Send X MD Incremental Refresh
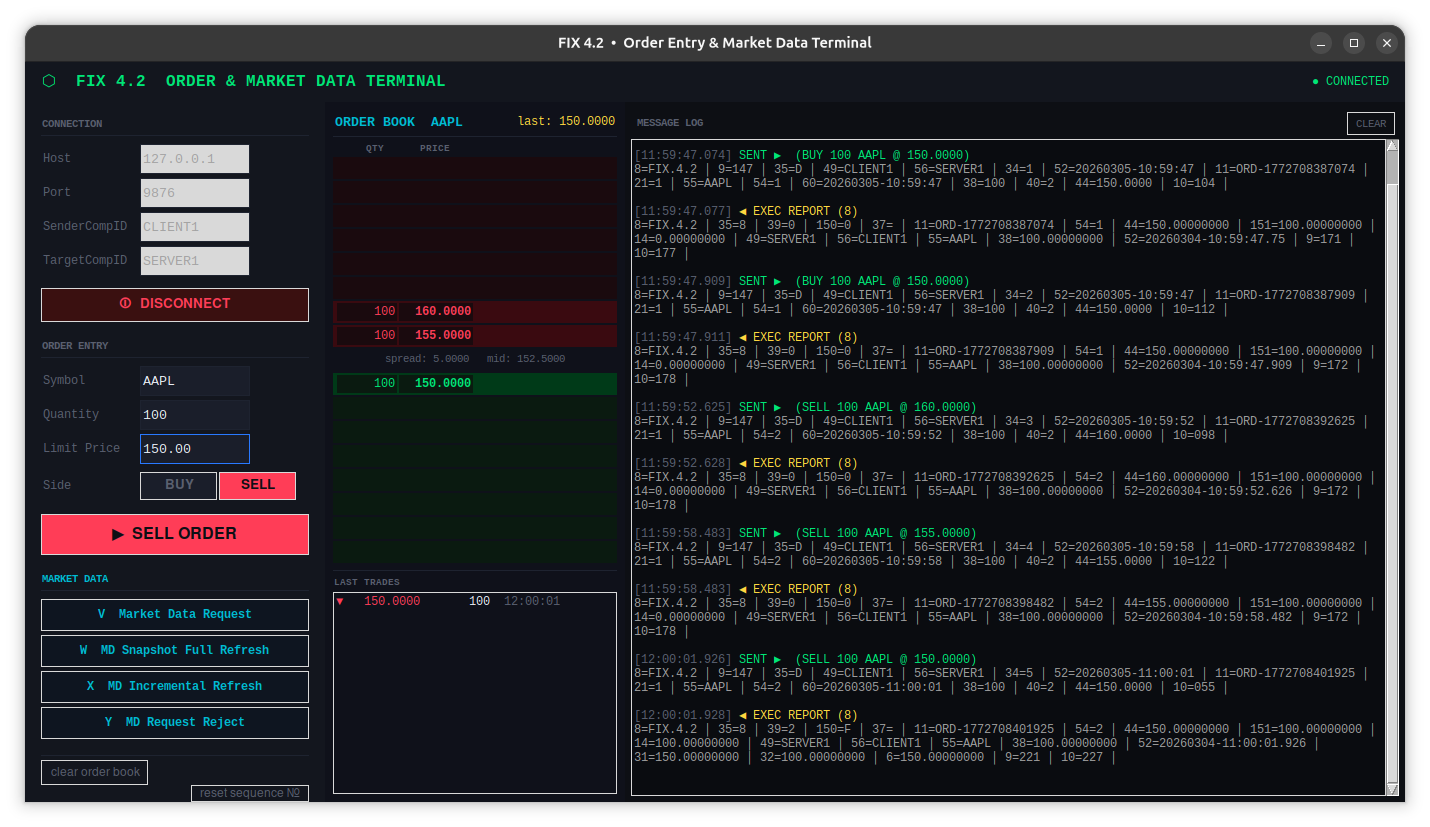Screen dimensions: 1430x827 coord(175,687)
